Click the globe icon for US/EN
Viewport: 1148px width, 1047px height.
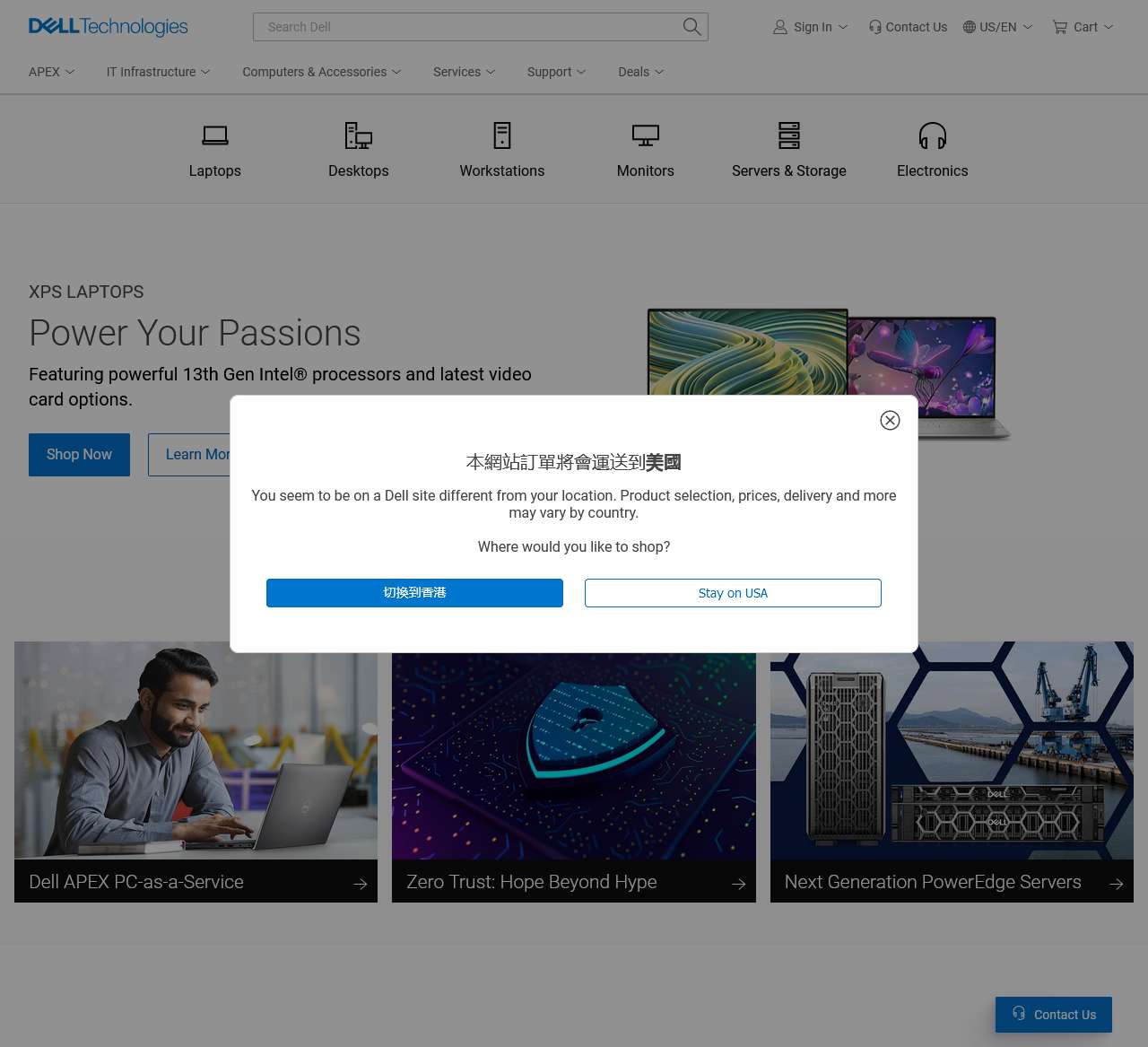tap(970, 27)
